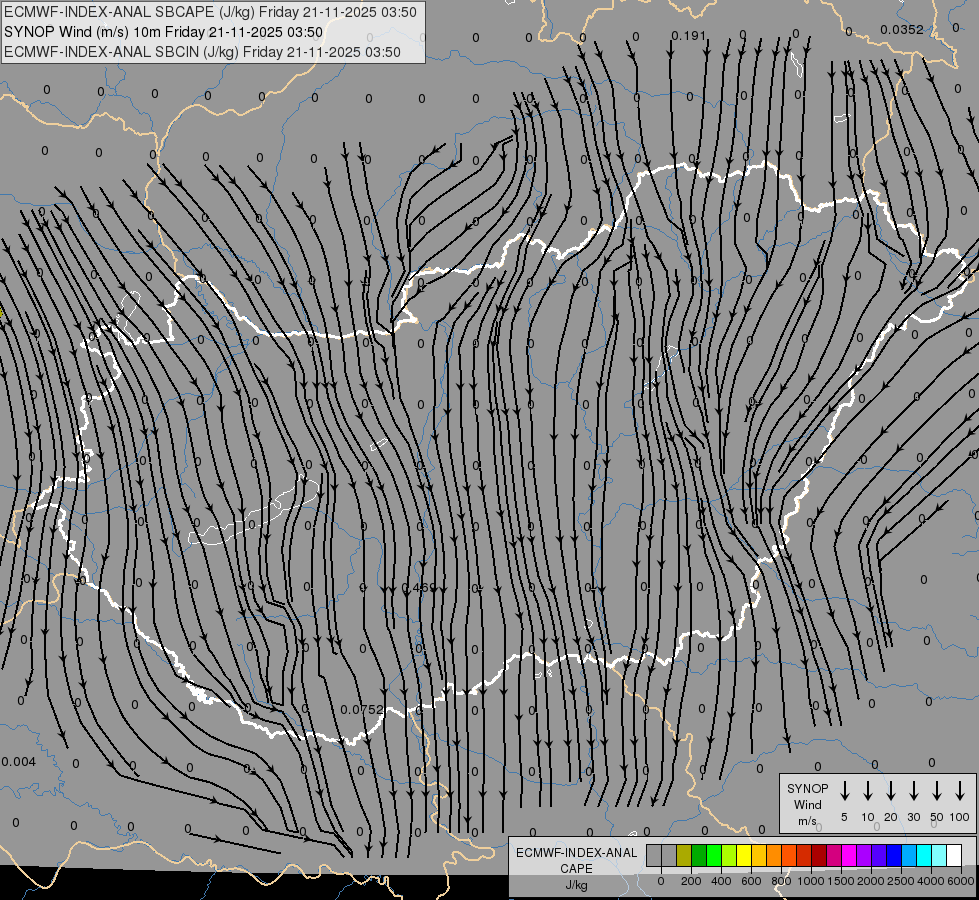Select the 'ECMWF-INDEX-ANAL SBCIN (J/kg)' title line
Viewport: 979px width, 900px height.
[202, 52]
